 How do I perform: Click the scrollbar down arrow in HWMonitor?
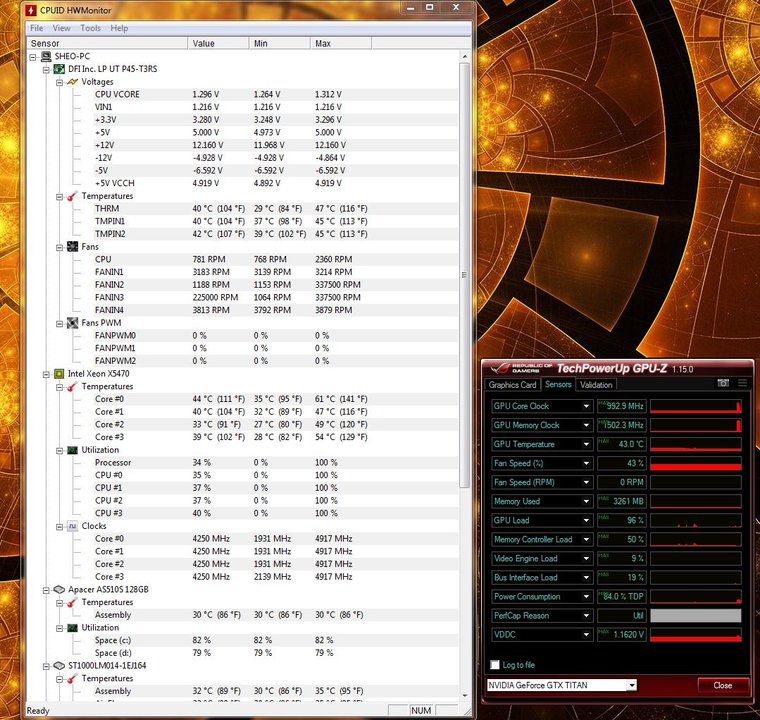click(x=464, y=696)
